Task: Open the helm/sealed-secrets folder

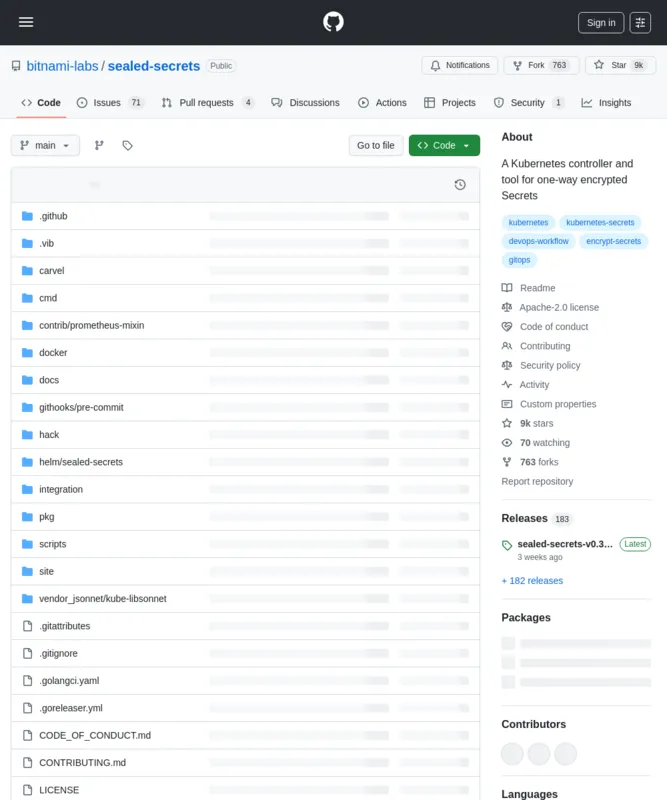Action: tap(81, 462)
